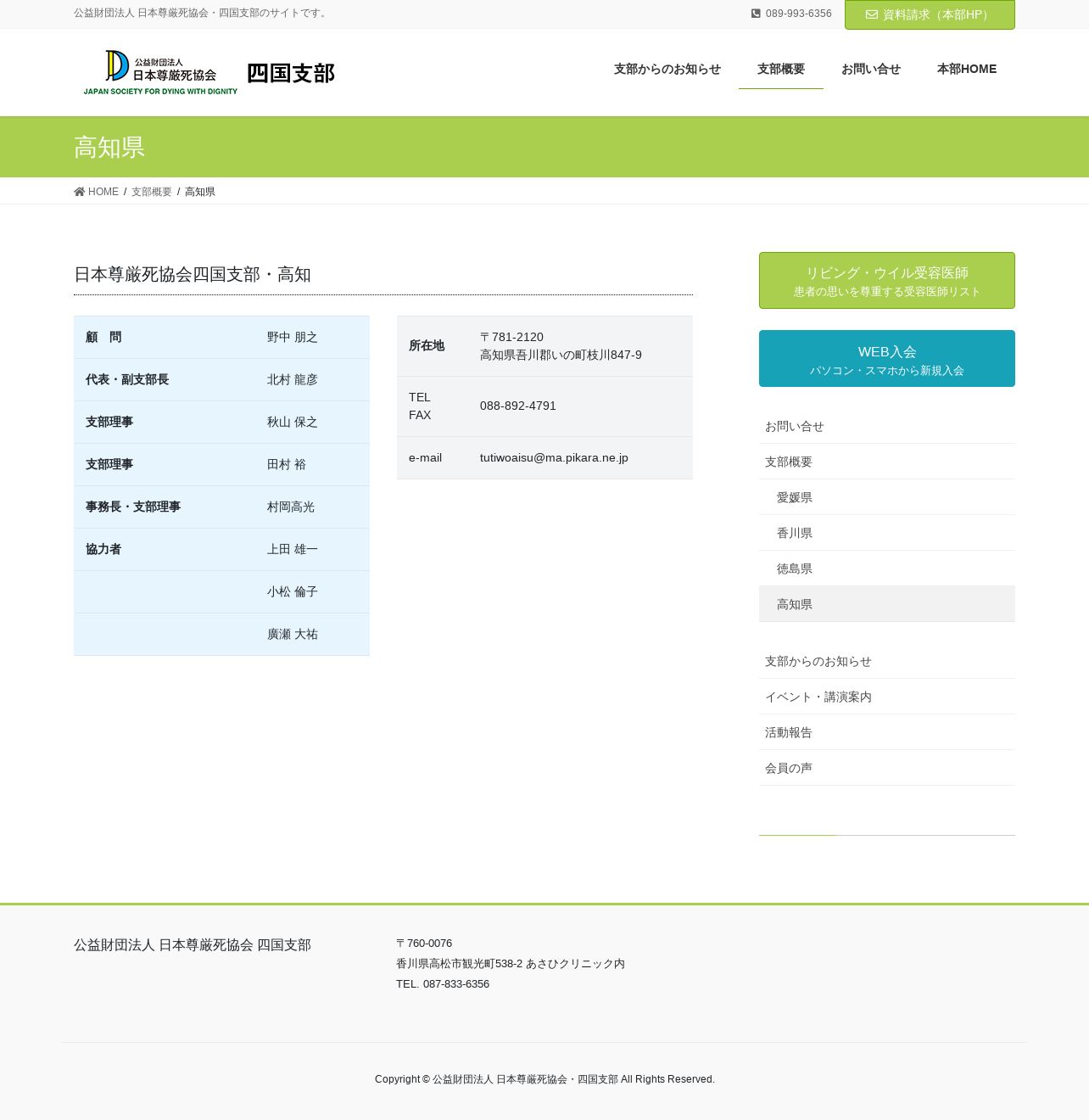Click the name 小松 倫子 in the table

pos(293,591)
